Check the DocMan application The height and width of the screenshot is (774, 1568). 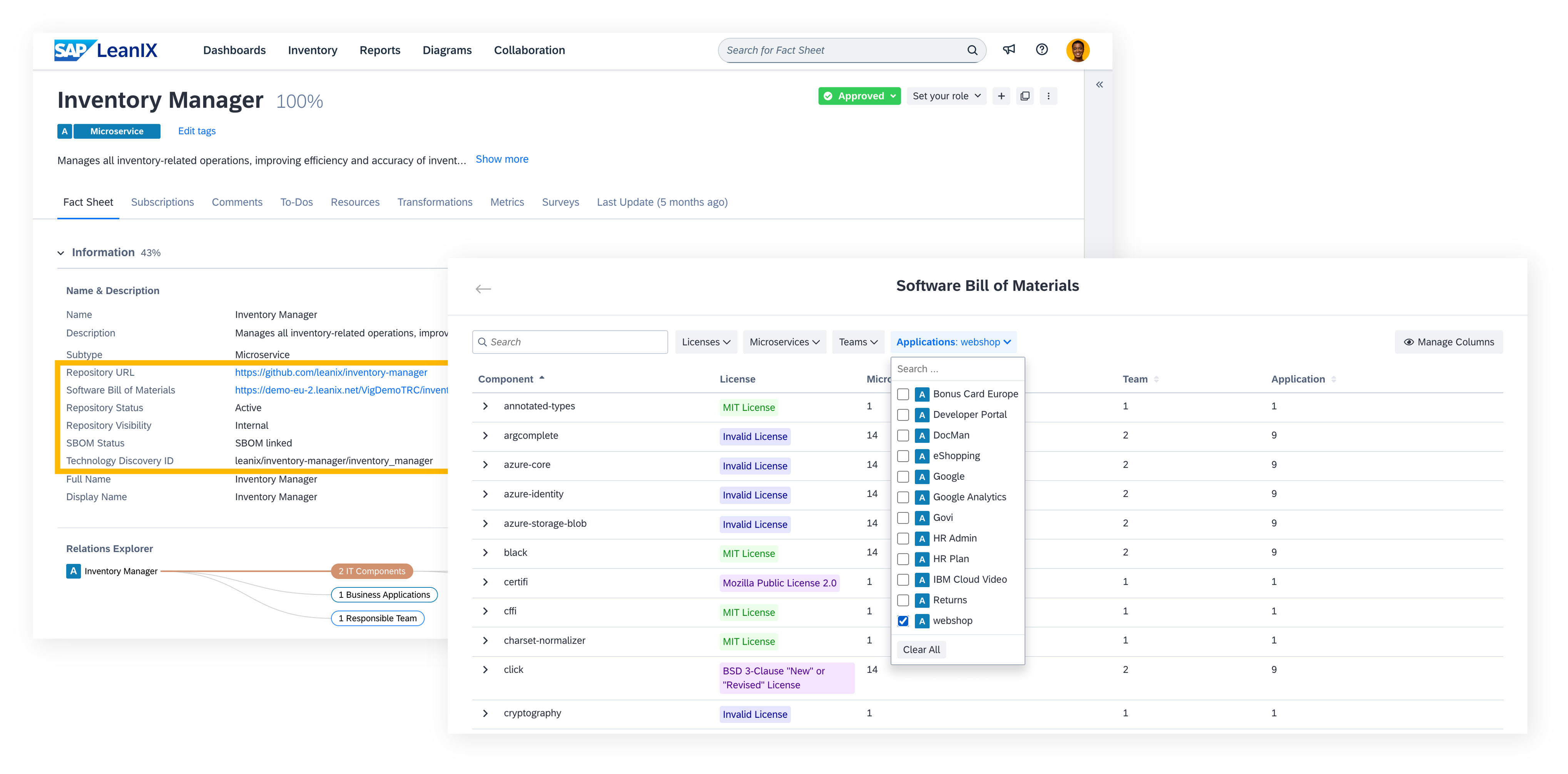coord(903,436)
